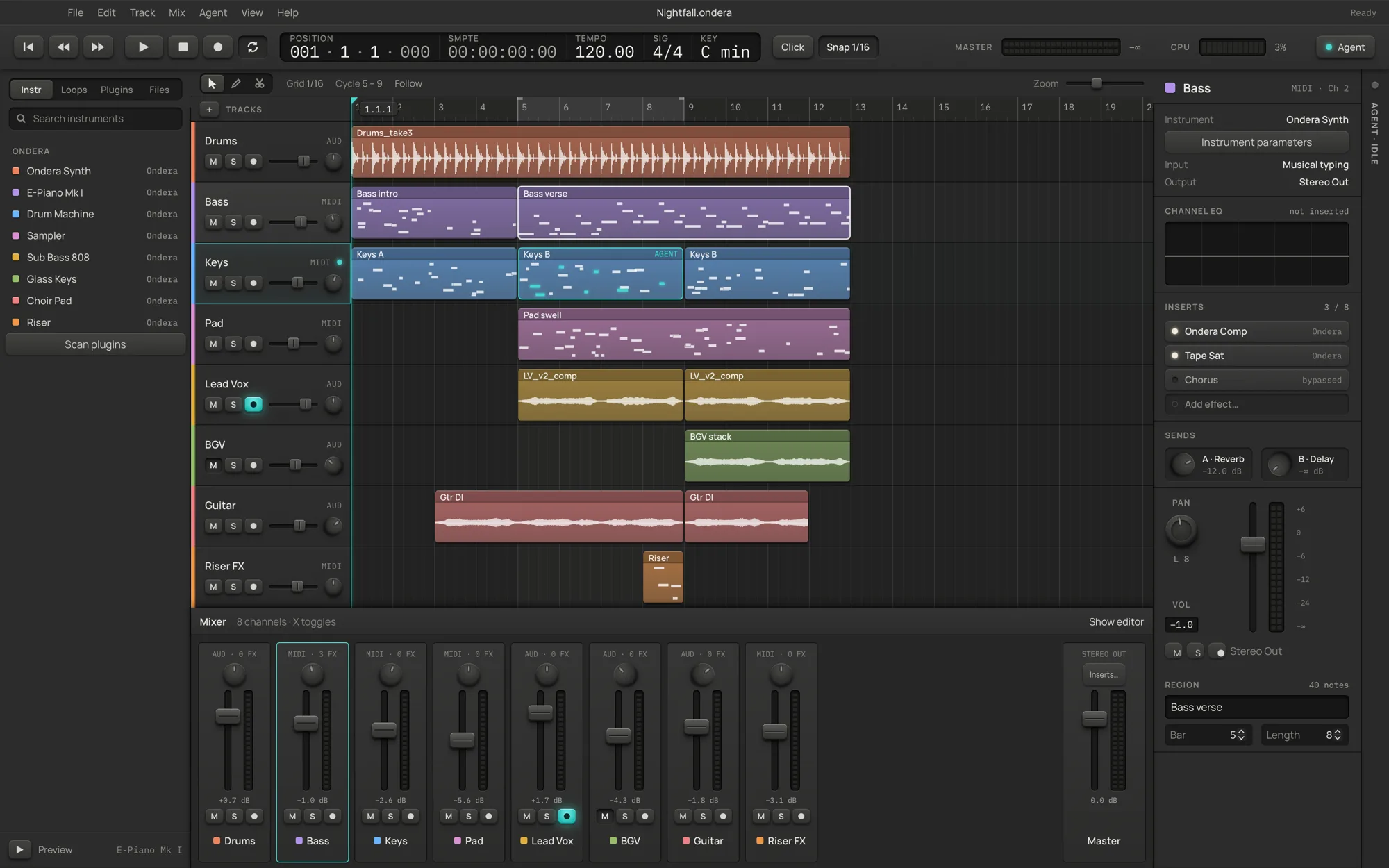
Task: Toggle the Click metronome
Action: [x=792, y=47]
